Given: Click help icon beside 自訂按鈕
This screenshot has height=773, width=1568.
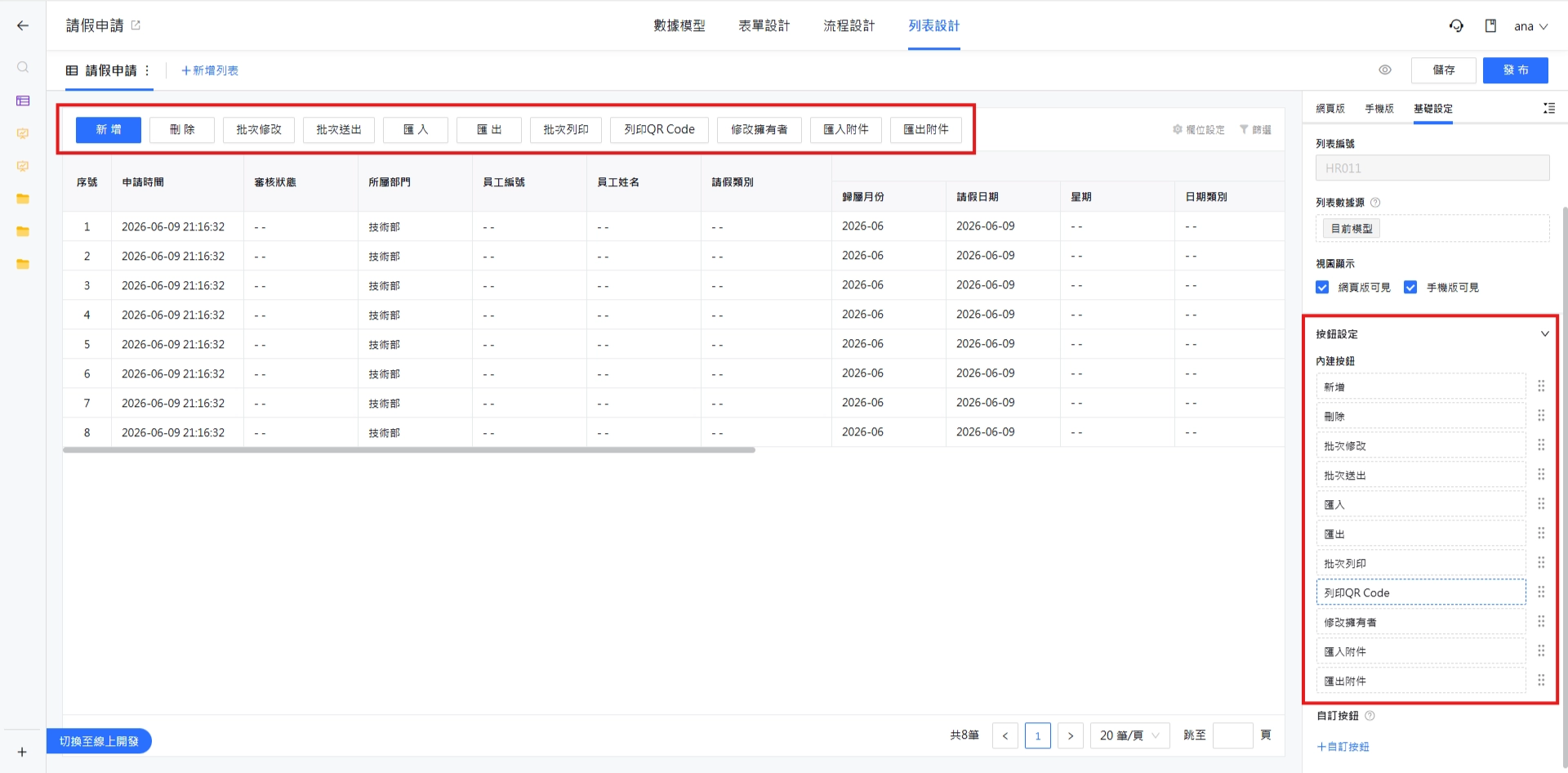Looking at the screenshot, I should tap(1370, 716).
